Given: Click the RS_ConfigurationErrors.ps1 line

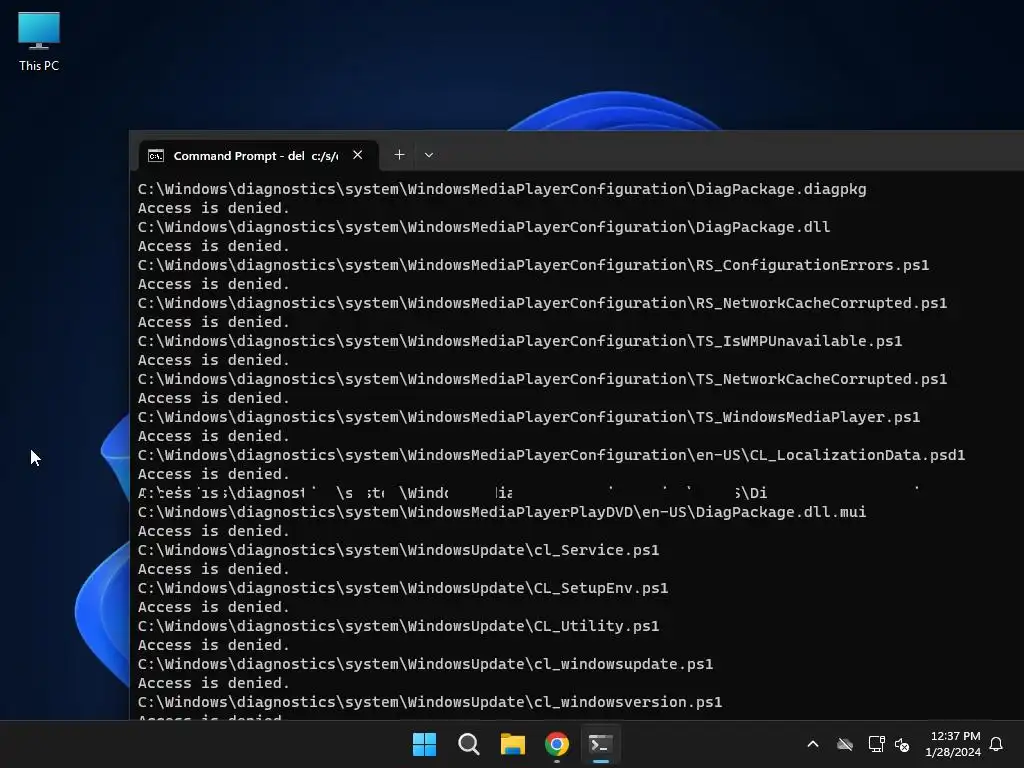Looking at the screenshot, I should (x=533, y=265).
